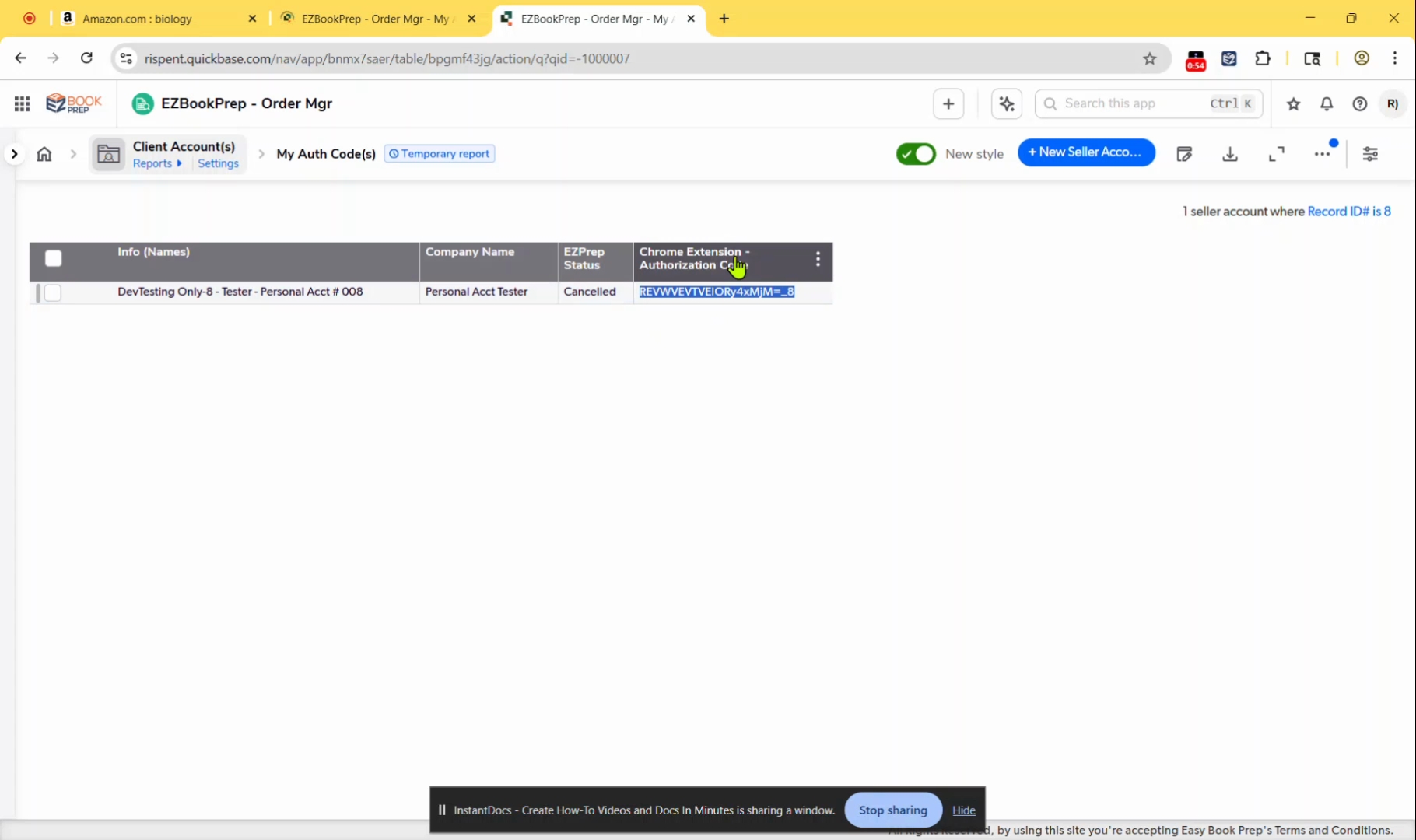Stop sharing the window
The height and width of the screenshot is (840, 1416).
[x=893, y=810]
